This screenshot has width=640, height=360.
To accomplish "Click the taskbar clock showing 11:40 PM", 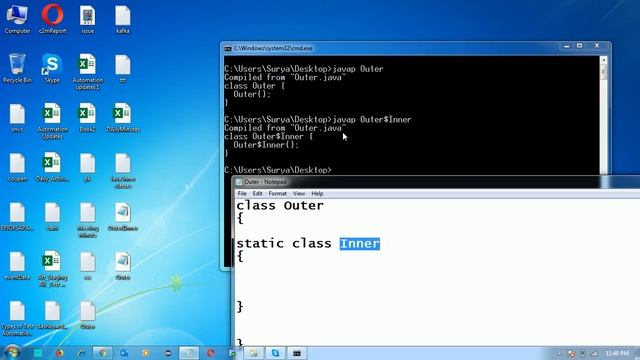I will coord(617,353).
